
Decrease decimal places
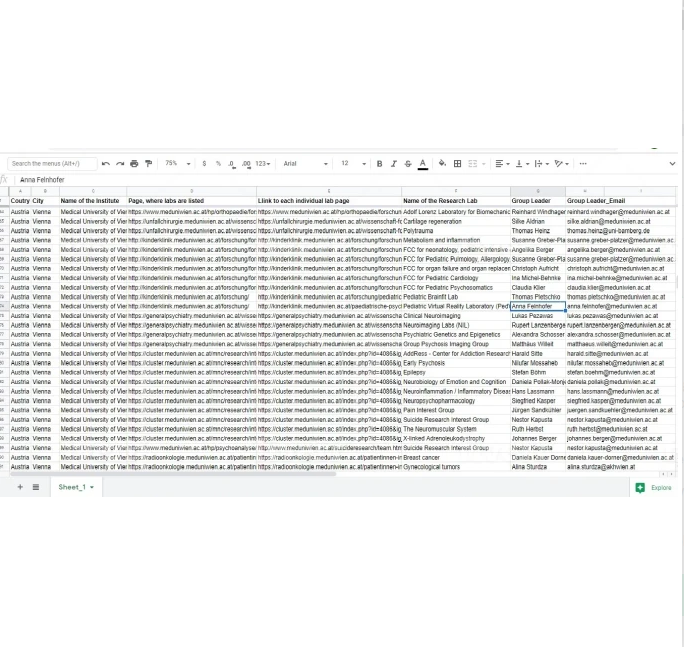(232, 164)
